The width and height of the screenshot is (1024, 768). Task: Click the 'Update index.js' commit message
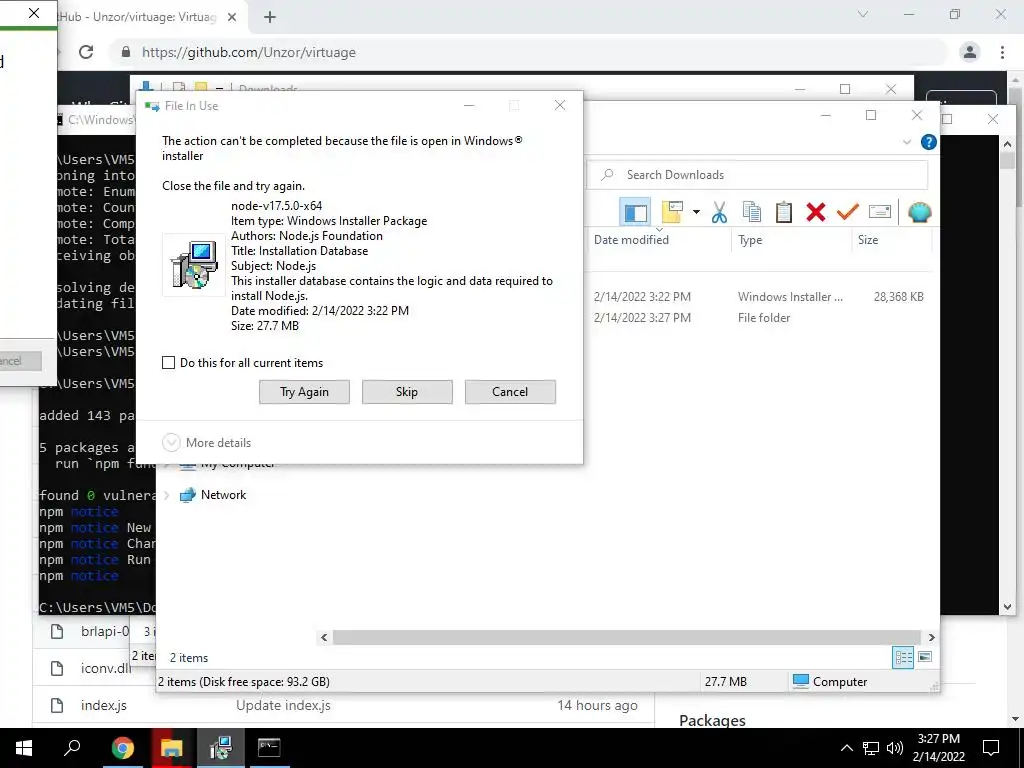[x=283, y=705]
